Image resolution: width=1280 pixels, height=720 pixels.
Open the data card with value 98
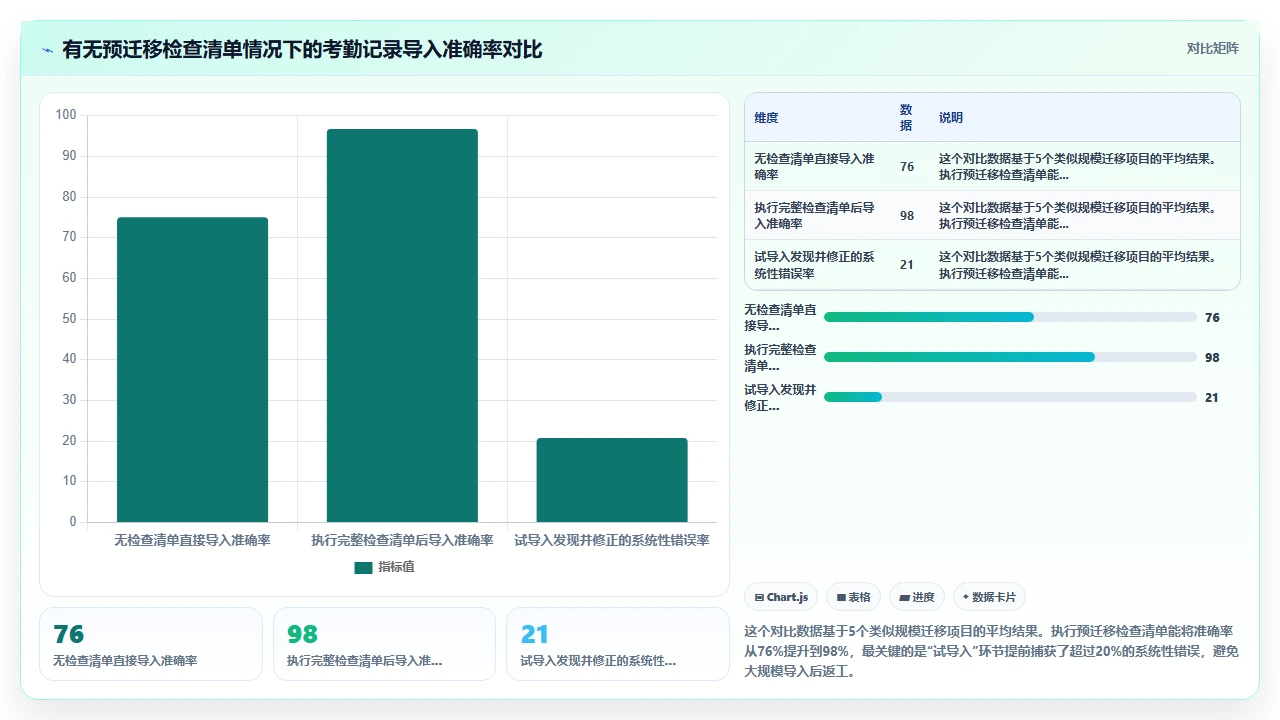(x=385, y=644)
